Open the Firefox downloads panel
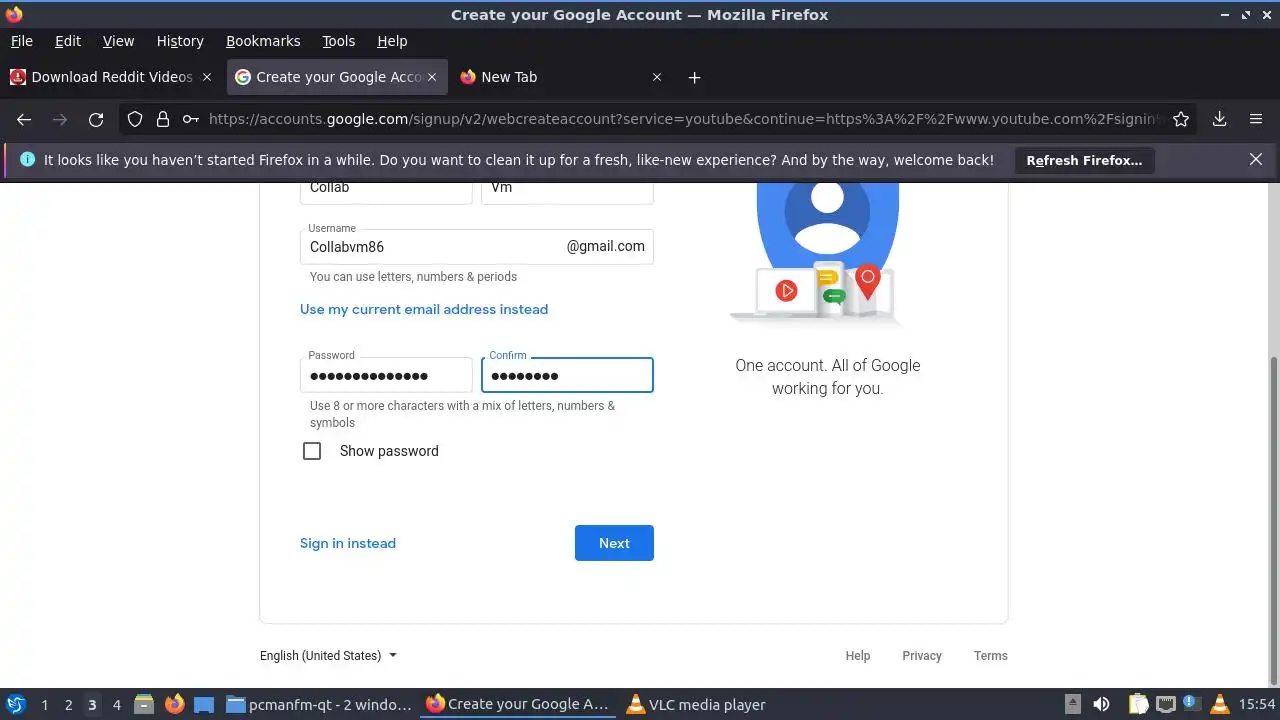The width and height of the screenshot is (1280, 720). [x=1219, y=119]
